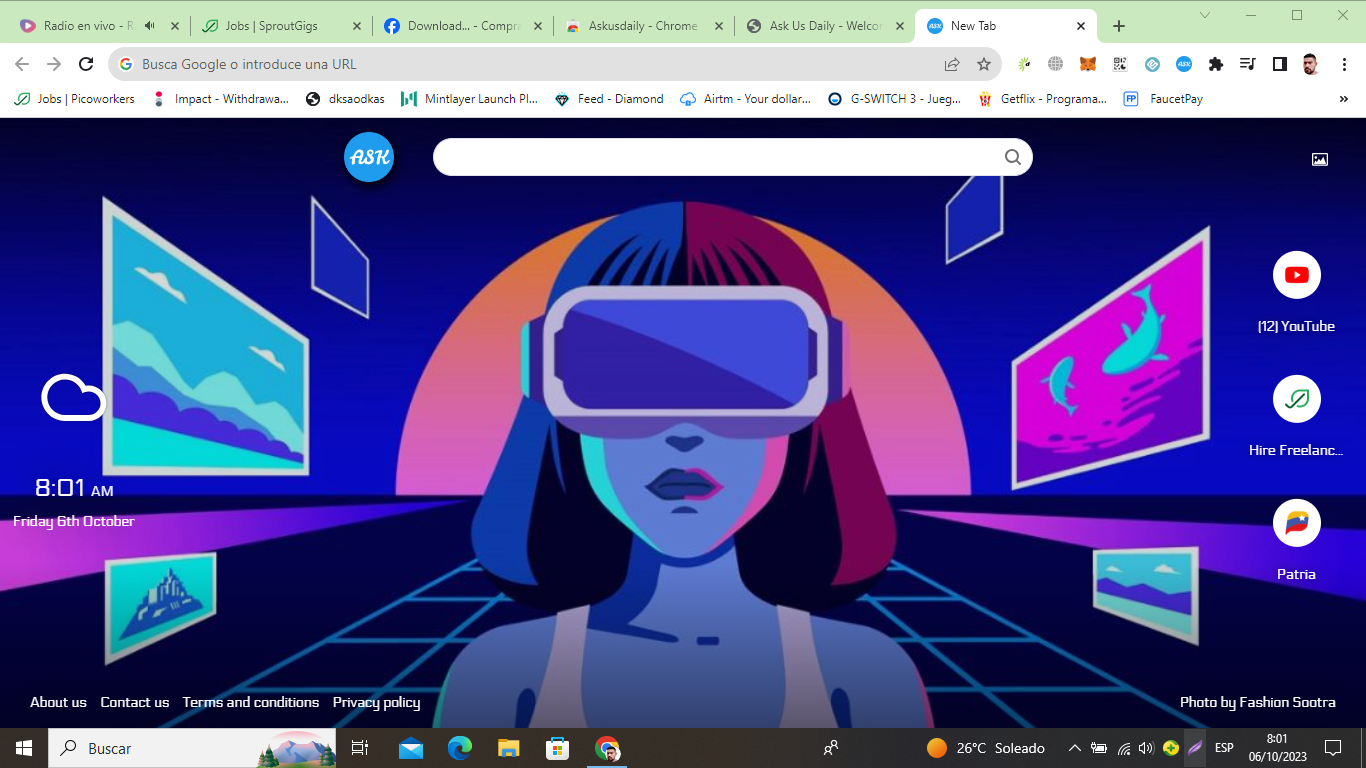The width and height of the screenshot is (1366, 768).
Task: Expand the hidden bookmarks overflow chevron
Action: coord(1343,99)
